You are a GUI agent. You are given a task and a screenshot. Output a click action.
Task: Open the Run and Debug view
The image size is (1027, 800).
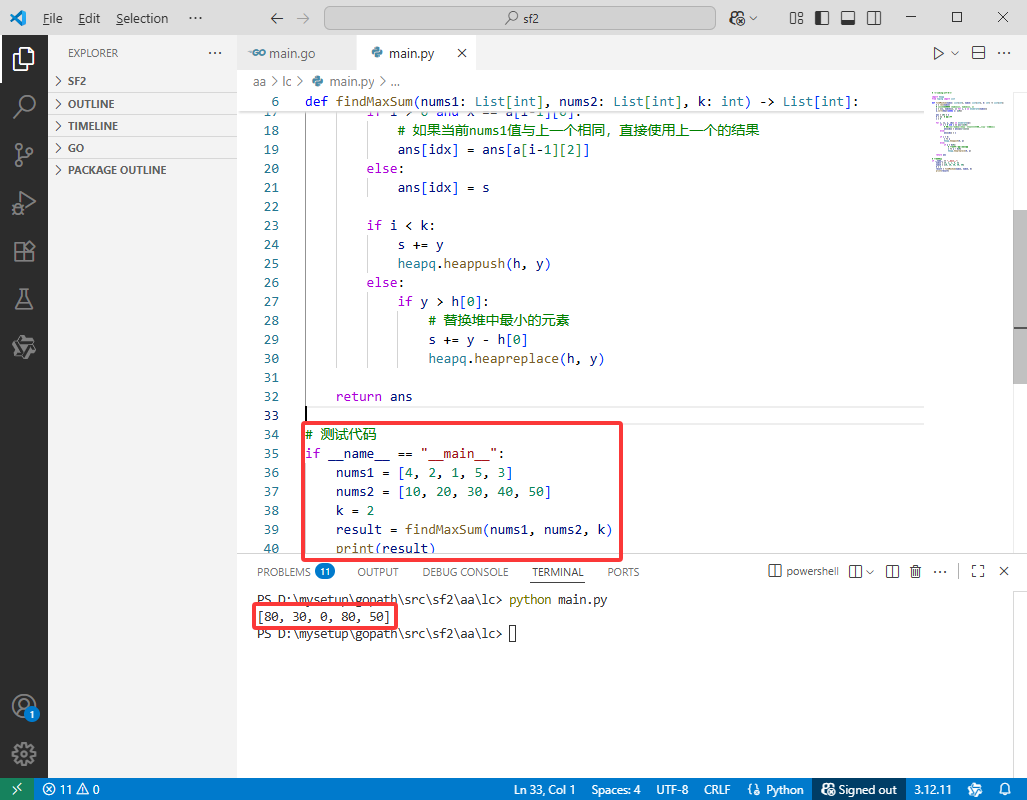coord(24,203)
